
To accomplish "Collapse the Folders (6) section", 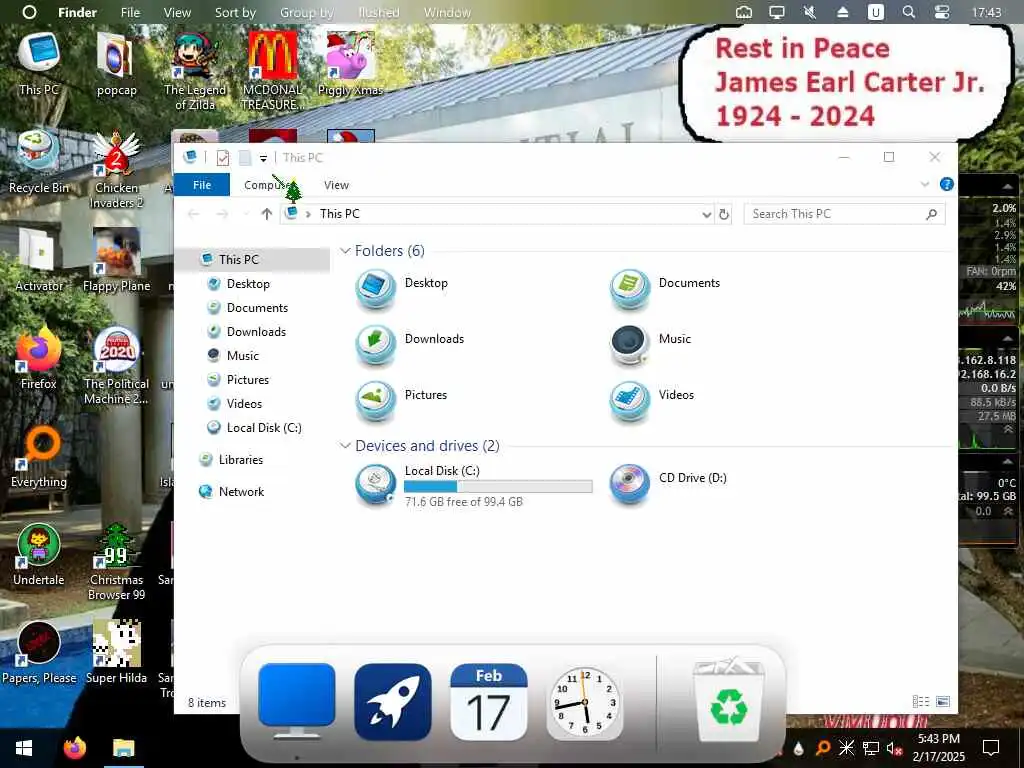I will pyautogui.click(x=345, y=251).
